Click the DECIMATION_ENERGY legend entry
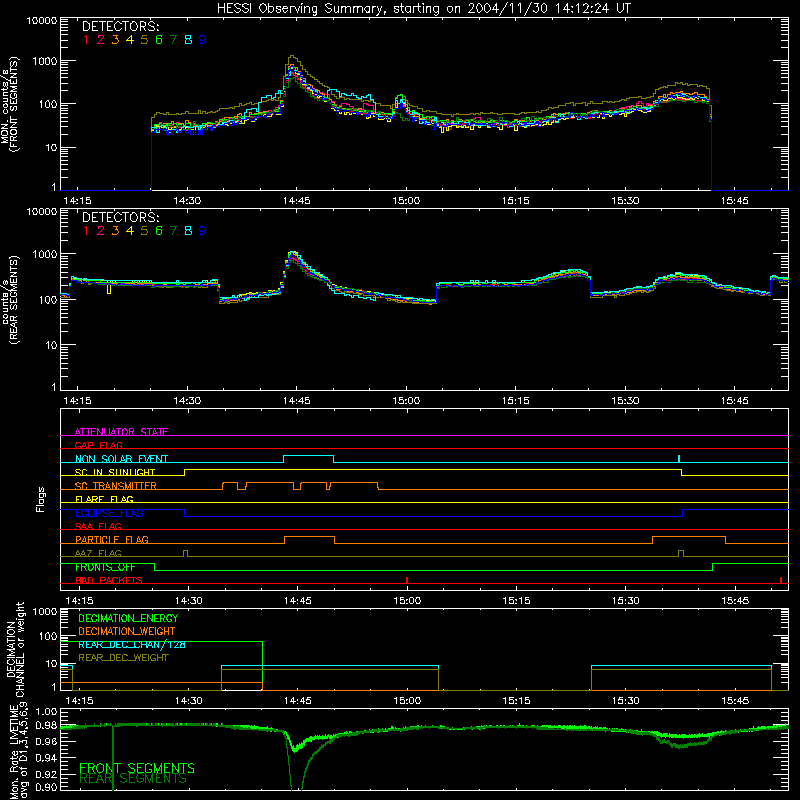800x800 pixels. tap(128, 618)
